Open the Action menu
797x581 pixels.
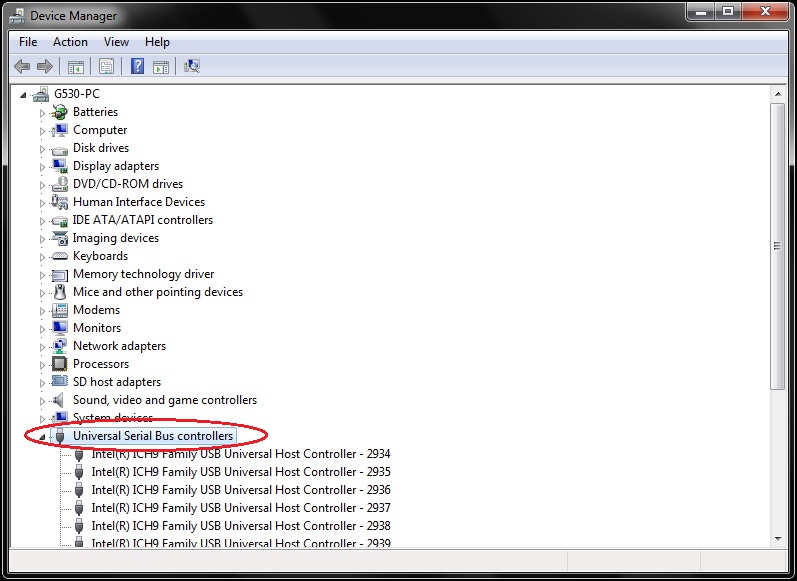tap(70, 42)
